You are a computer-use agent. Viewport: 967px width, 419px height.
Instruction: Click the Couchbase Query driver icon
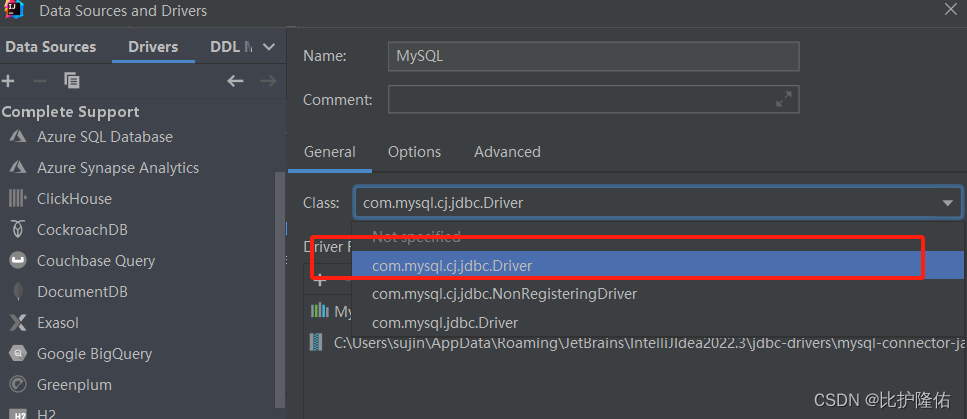[x=17, y=260]
